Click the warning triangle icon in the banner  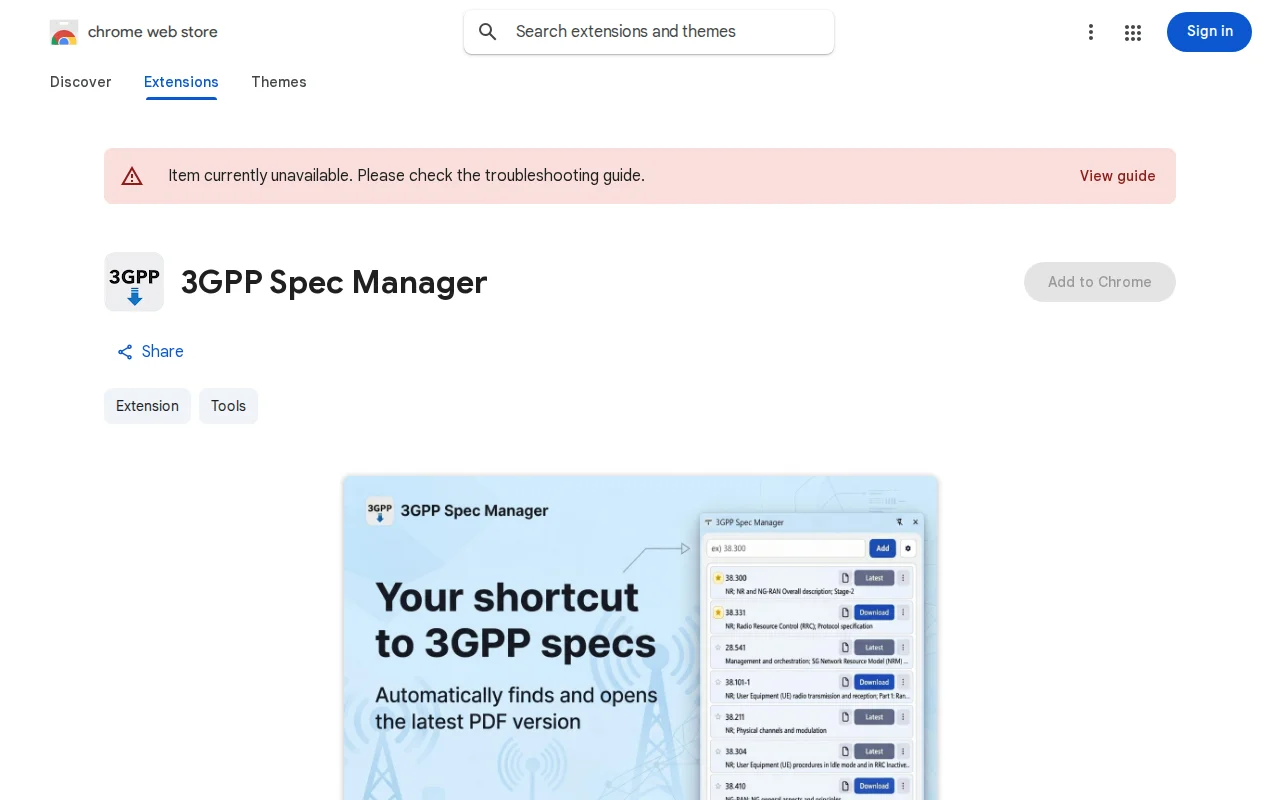click(132, 176)
